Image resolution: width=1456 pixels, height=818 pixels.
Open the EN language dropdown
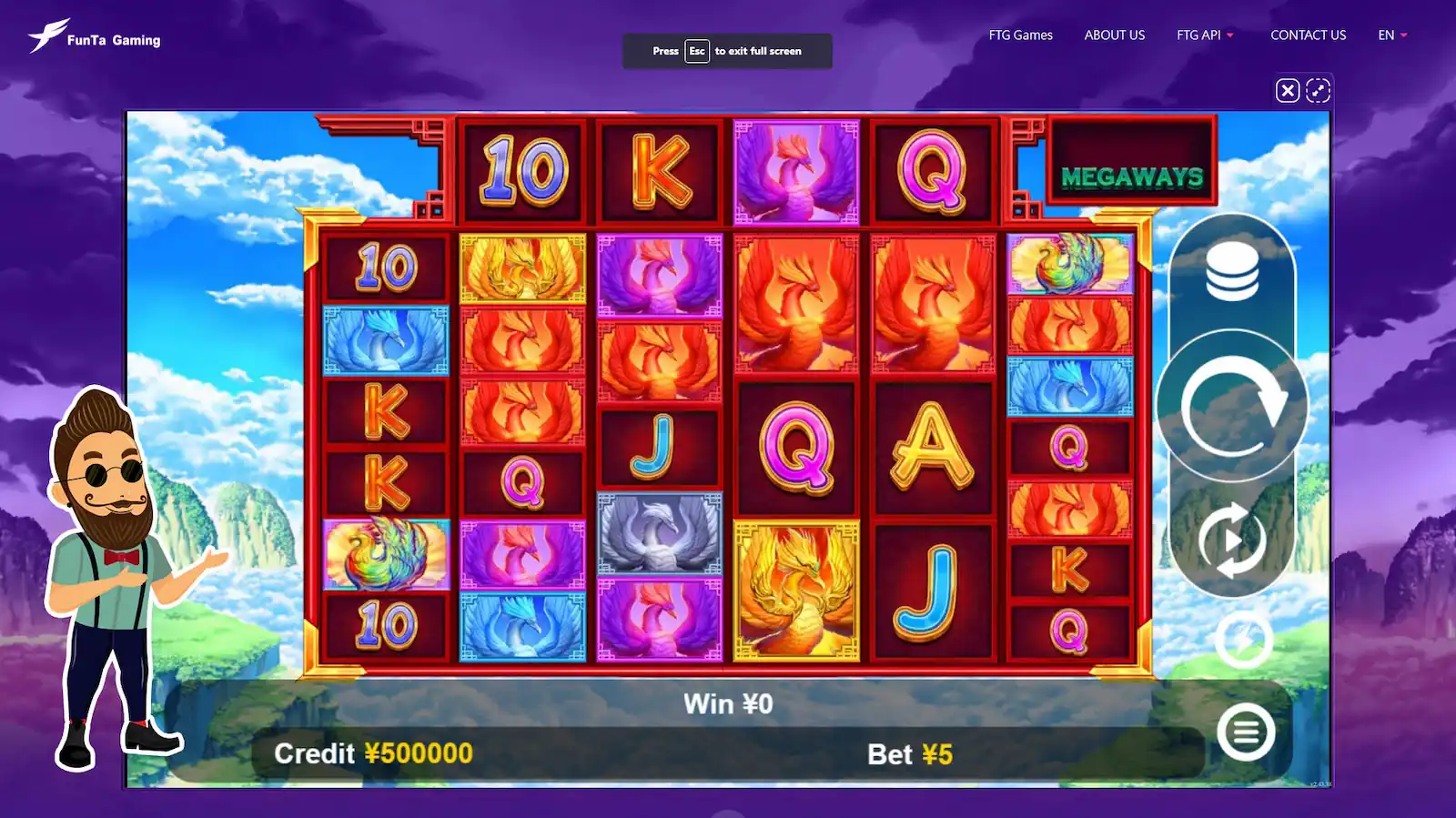point(1392,35)
